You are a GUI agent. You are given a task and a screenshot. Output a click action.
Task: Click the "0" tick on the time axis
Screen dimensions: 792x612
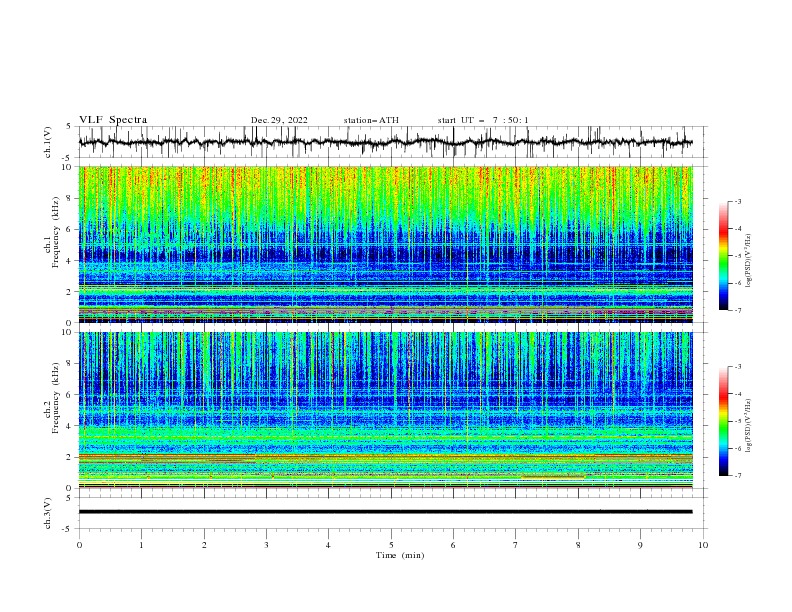pos(79,545)
